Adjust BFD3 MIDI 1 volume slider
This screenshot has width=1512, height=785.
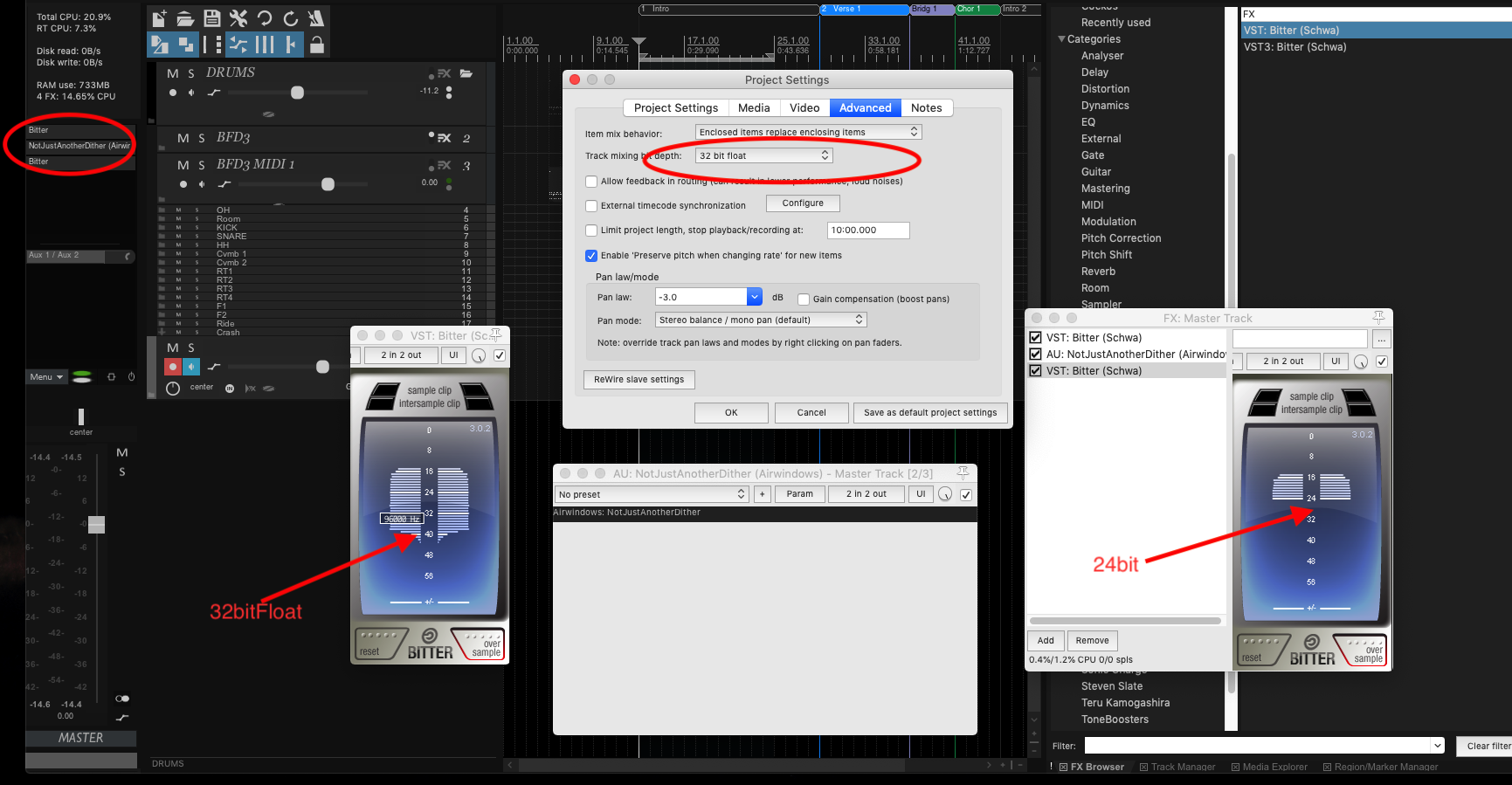328,184
